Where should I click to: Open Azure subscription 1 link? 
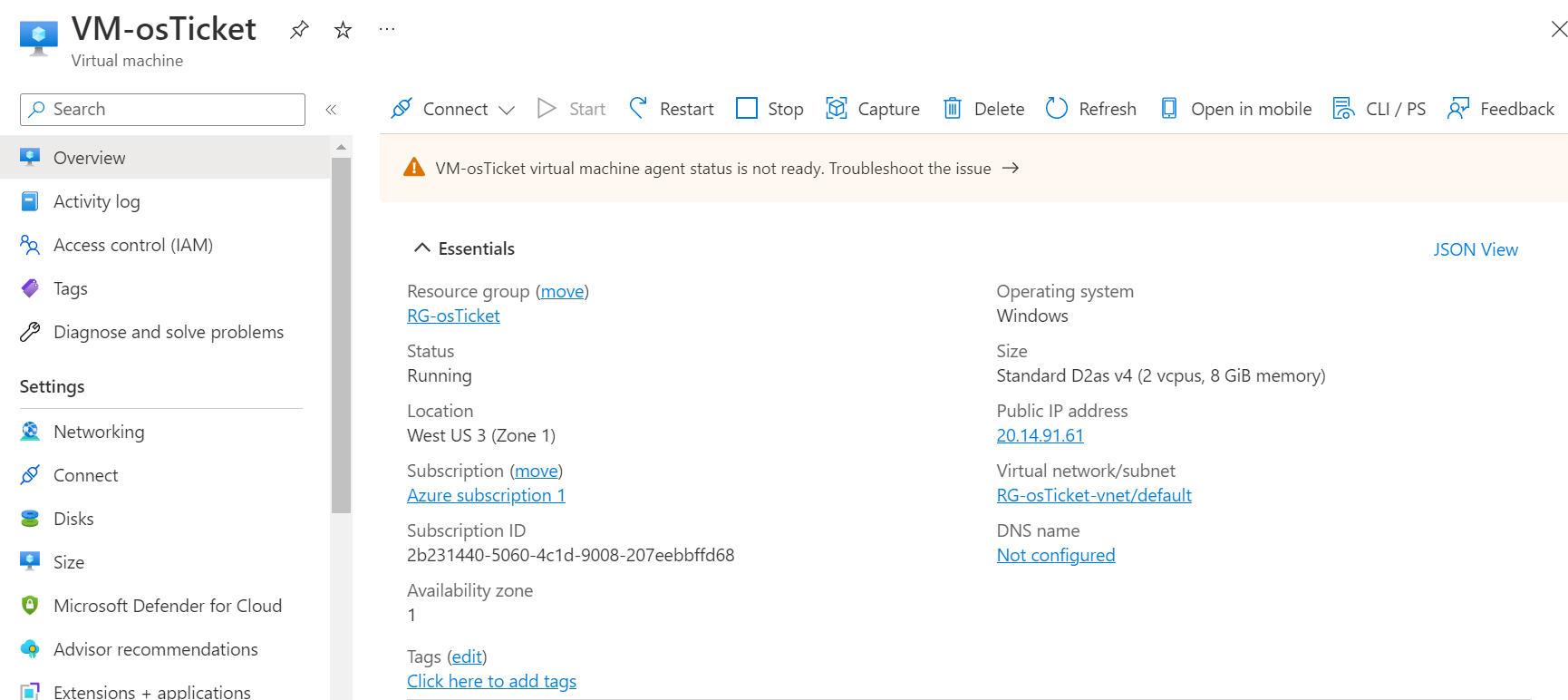[x=486, y=495]
